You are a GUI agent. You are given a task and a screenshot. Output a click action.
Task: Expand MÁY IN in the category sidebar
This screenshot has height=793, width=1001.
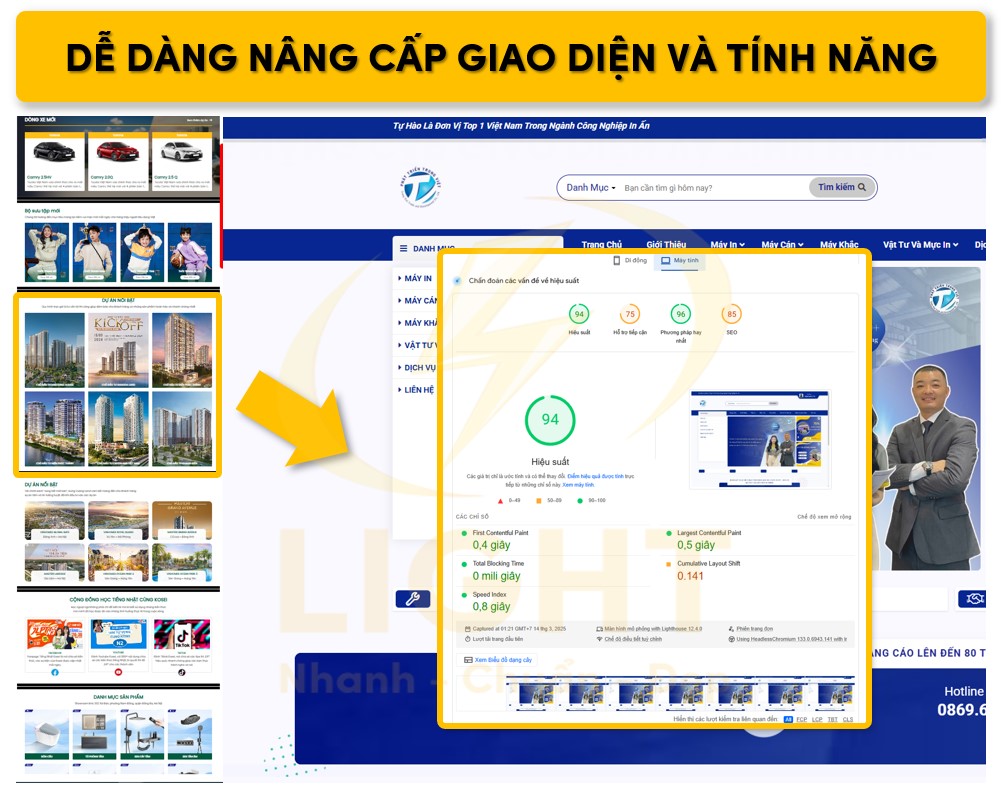(x=415, y=278)
